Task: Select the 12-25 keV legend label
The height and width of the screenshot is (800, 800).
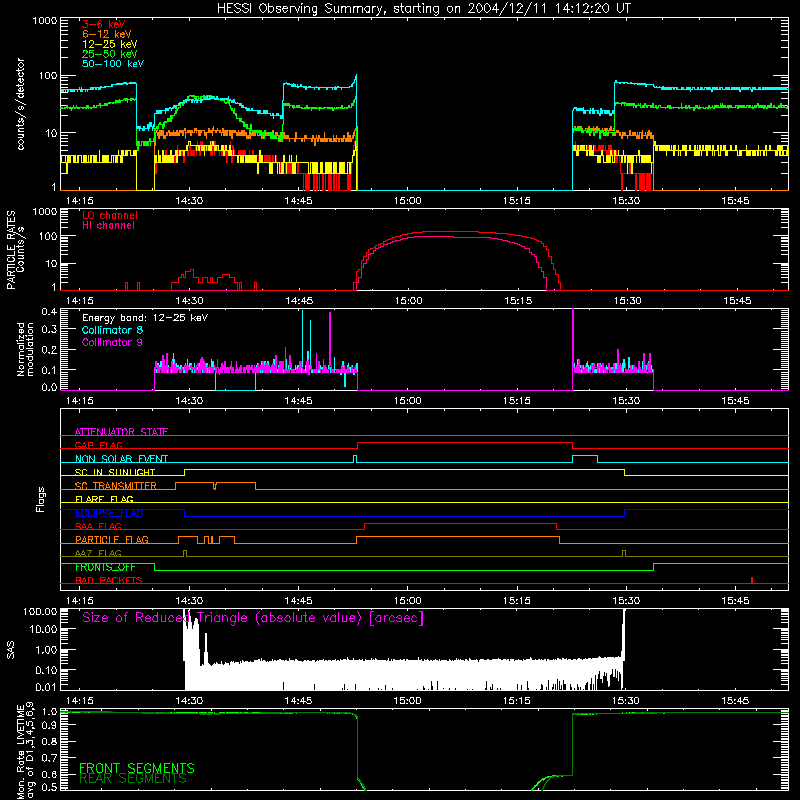Action: pyautogui.click(x=110, y=44)
